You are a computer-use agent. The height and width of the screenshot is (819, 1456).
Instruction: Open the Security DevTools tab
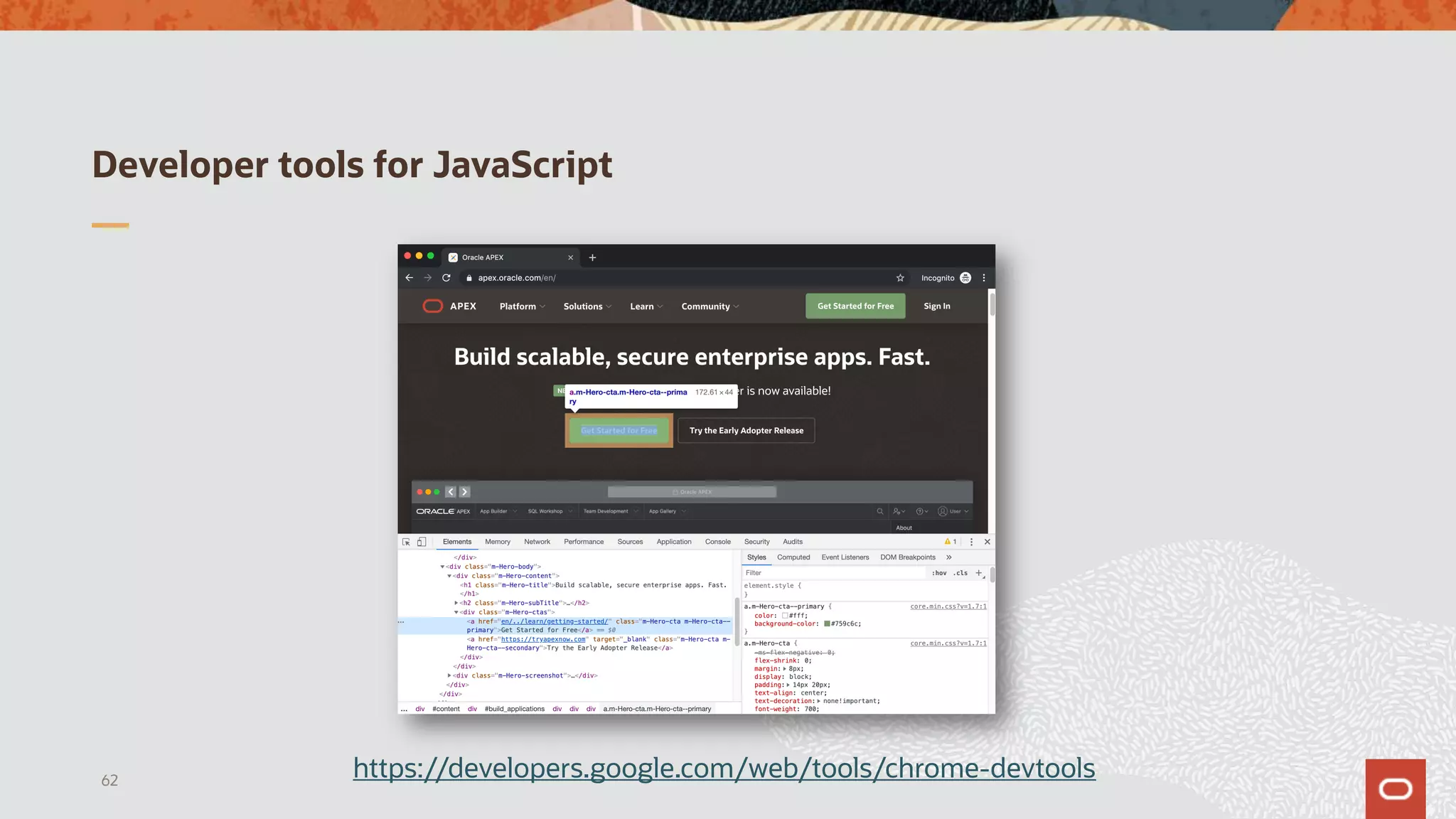tap(756, 542)
